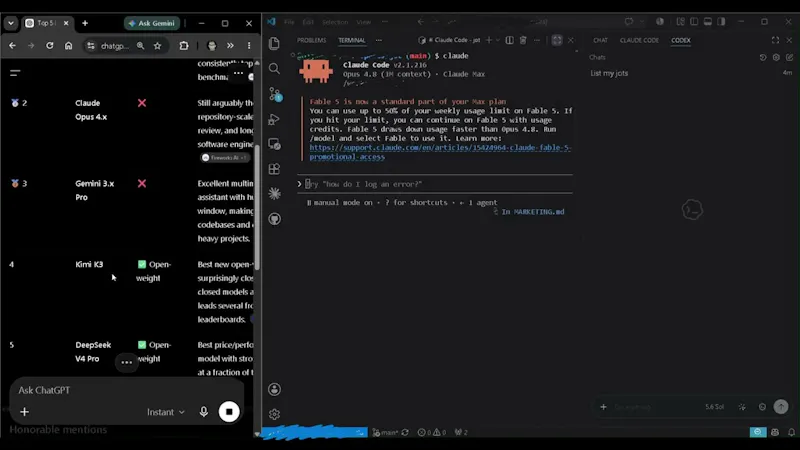Open the main* branch in the status bar
The height and width of the screenshot is (450, 800).
pyautogui.click(x=385, y=432)
